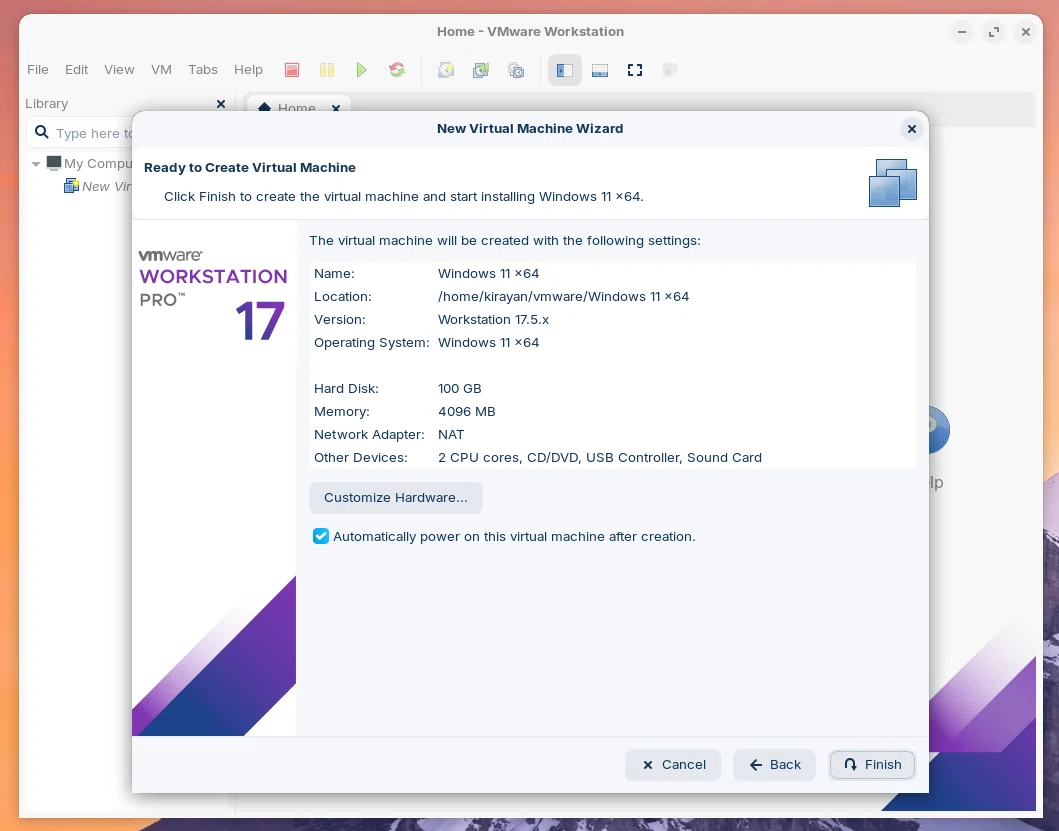
Task: Click the Cancel button
Action: click(x=673, y=765)
